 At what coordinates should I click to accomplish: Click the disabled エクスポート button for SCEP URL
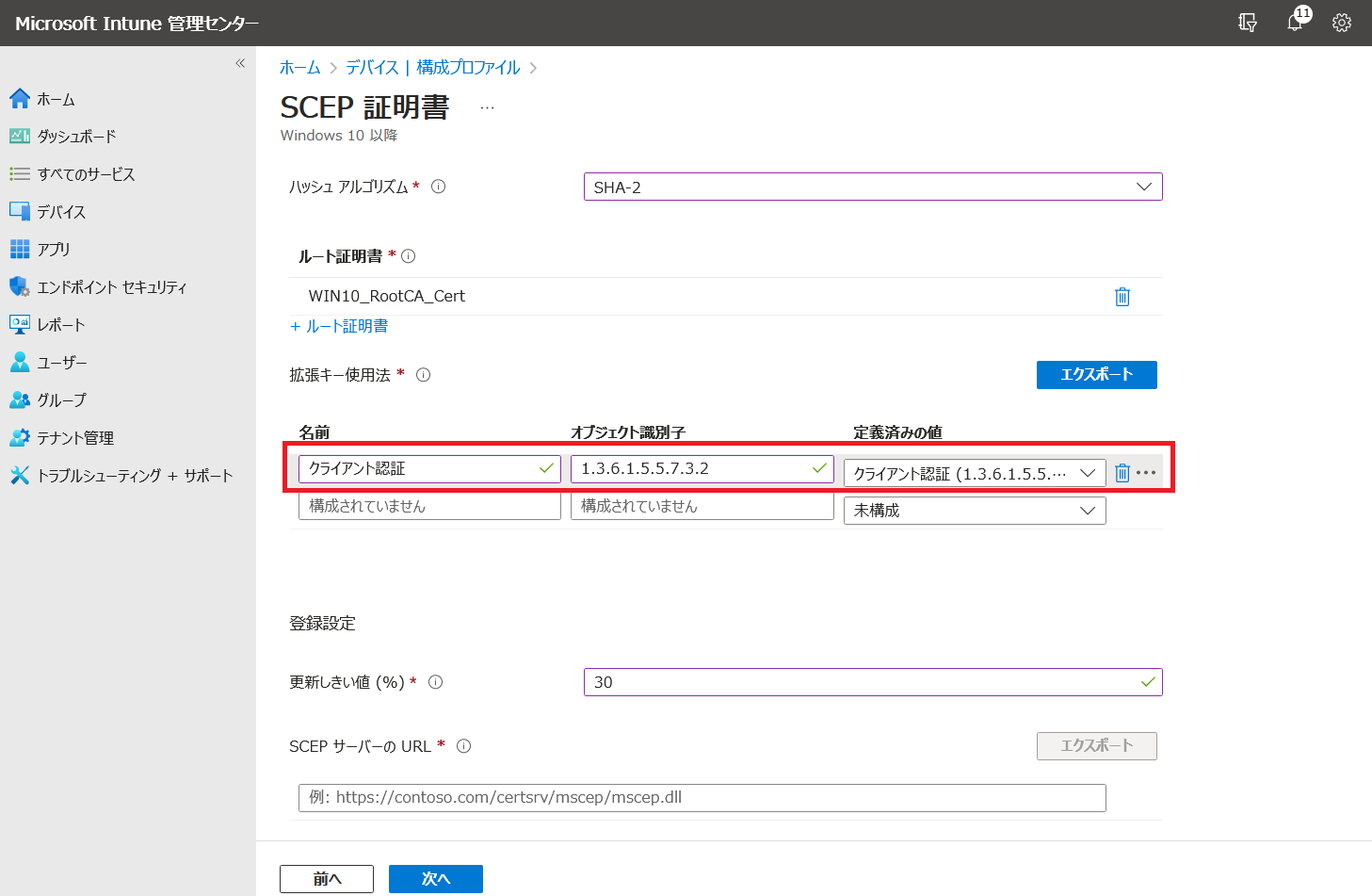pos(1097,746)
